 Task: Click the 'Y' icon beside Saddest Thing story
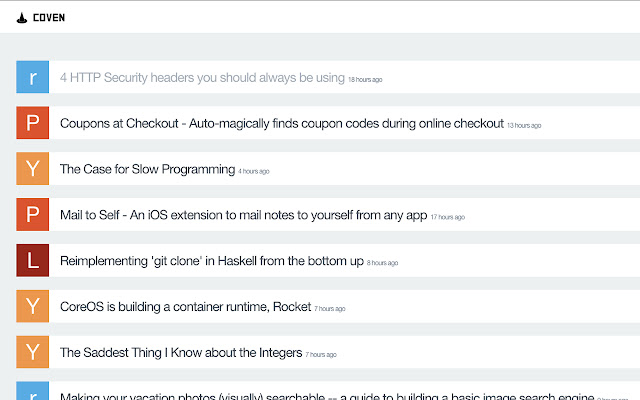tap(33, 352)
